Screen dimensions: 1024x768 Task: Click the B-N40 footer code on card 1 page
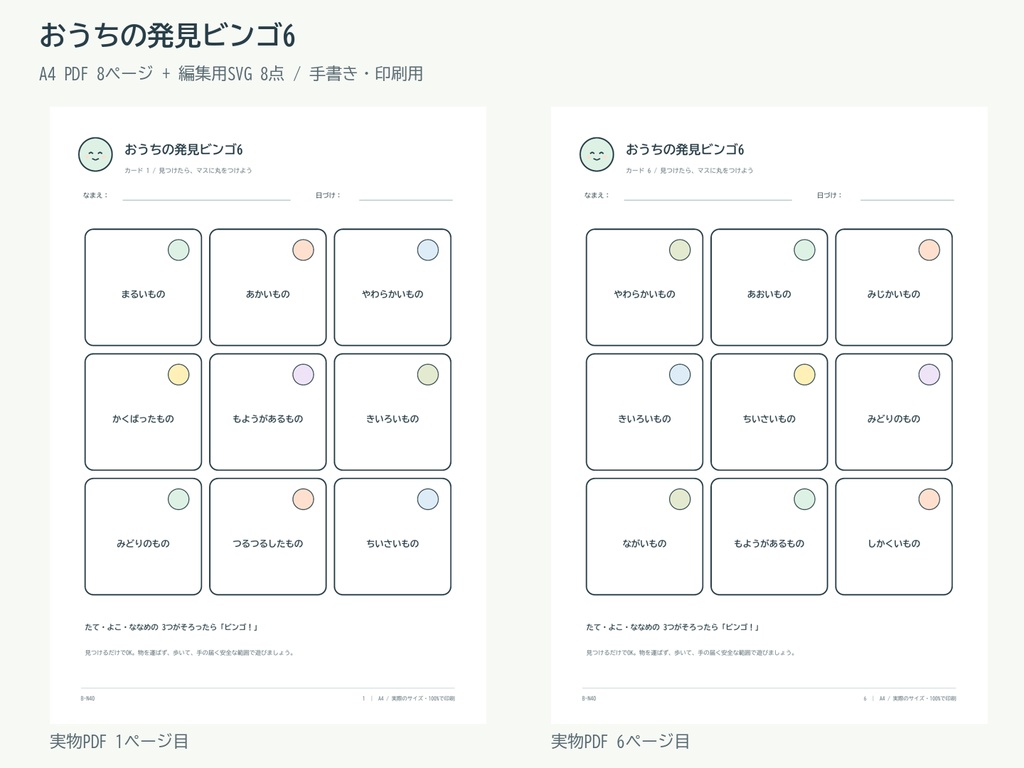click(88, 699)
